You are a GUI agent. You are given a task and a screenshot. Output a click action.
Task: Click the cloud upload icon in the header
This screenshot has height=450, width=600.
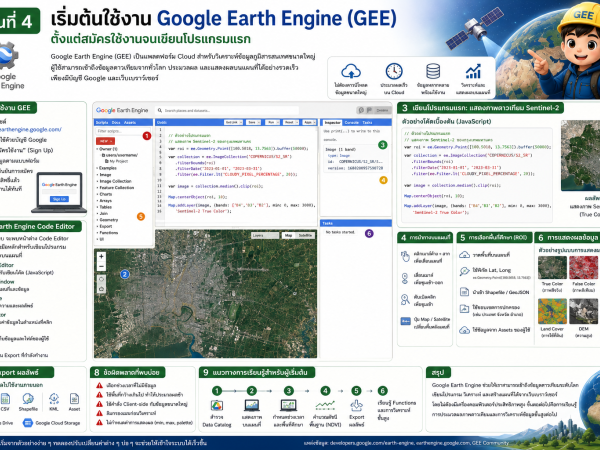(x=351, y=71)
